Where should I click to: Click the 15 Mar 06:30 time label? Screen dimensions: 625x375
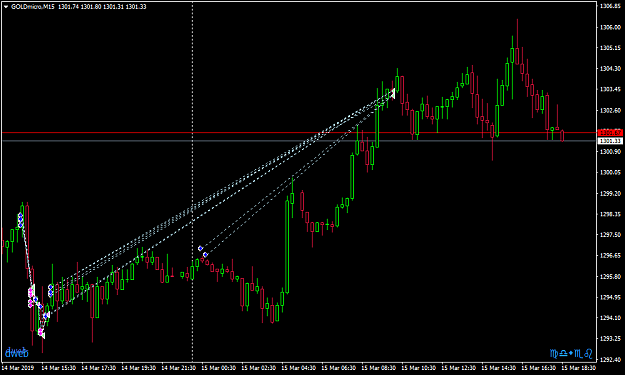coord(338,368)
